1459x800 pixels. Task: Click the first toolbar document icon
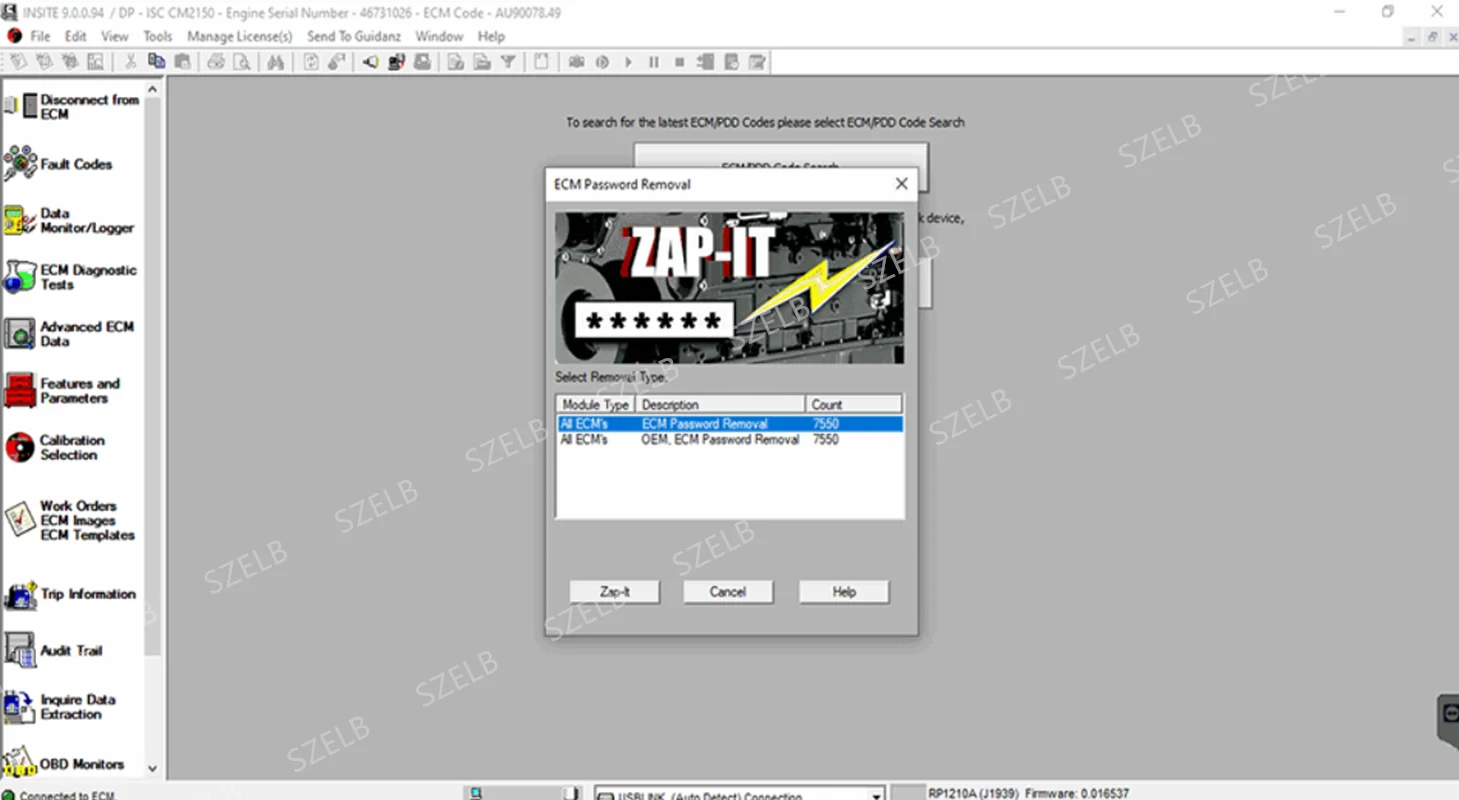[19, 62]
